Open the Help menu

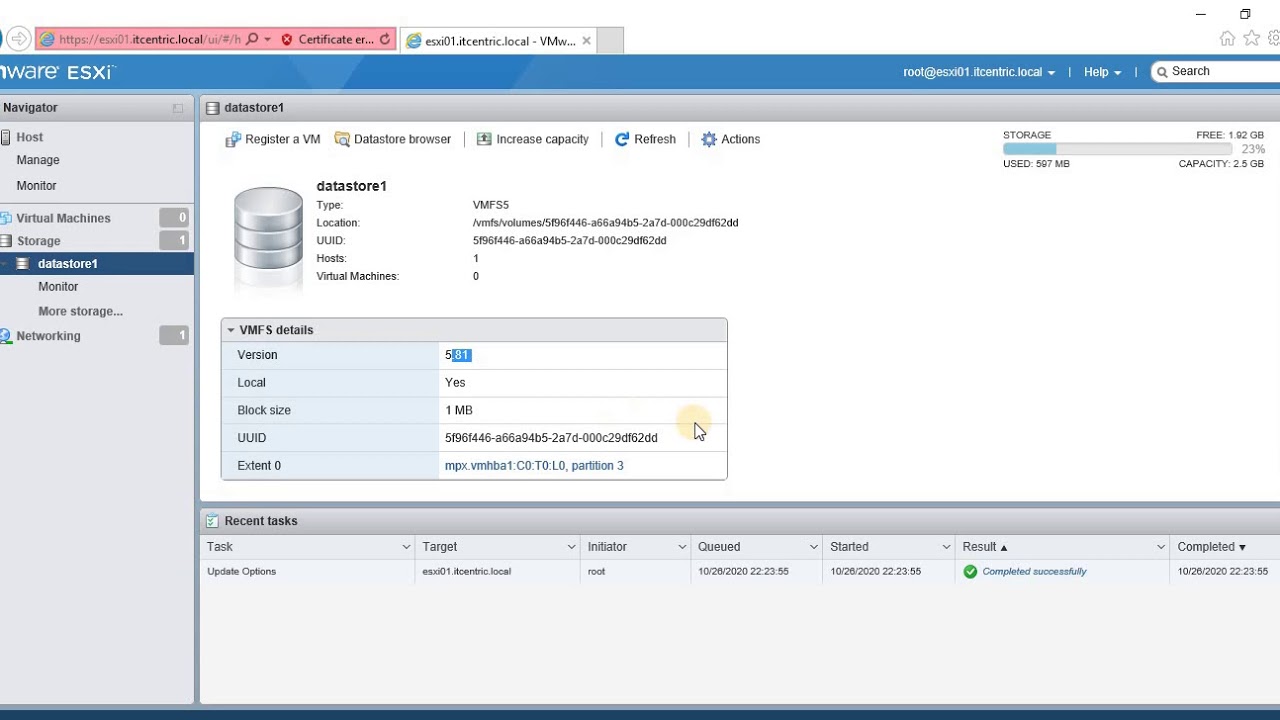[1102, 72]
